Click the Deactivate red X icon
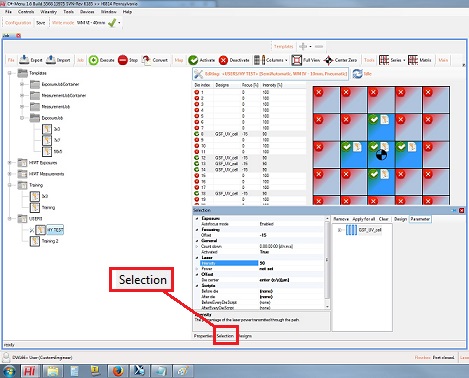Viewport: 469px width, 378px height. point(223,60)
